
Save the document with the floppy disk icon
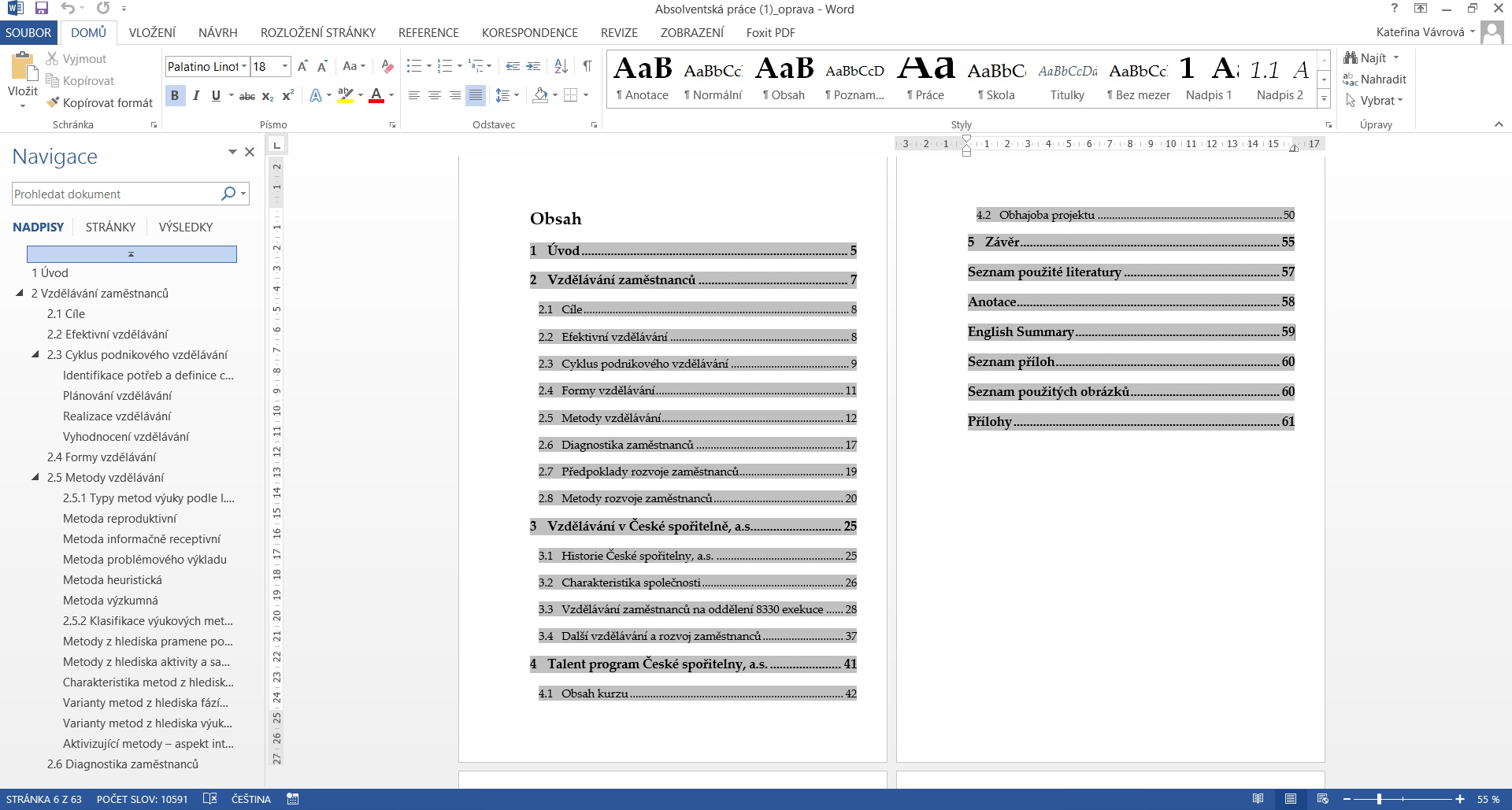(42, 9)
